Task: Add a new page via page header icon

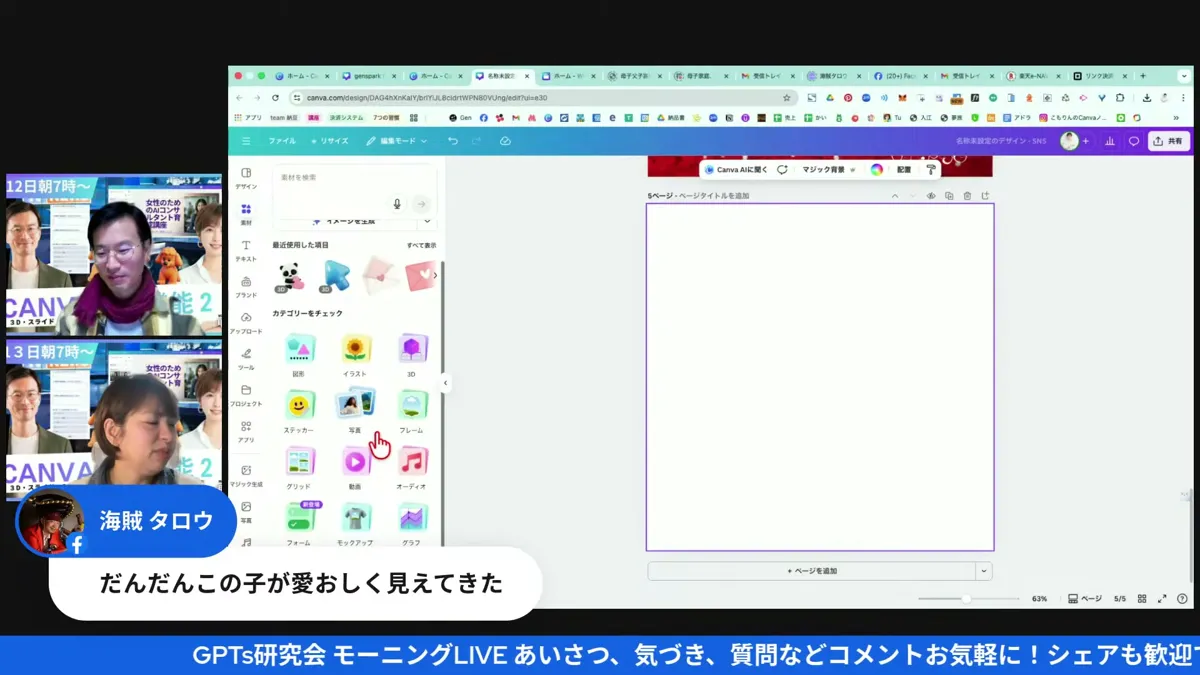Action: [985, 196]
